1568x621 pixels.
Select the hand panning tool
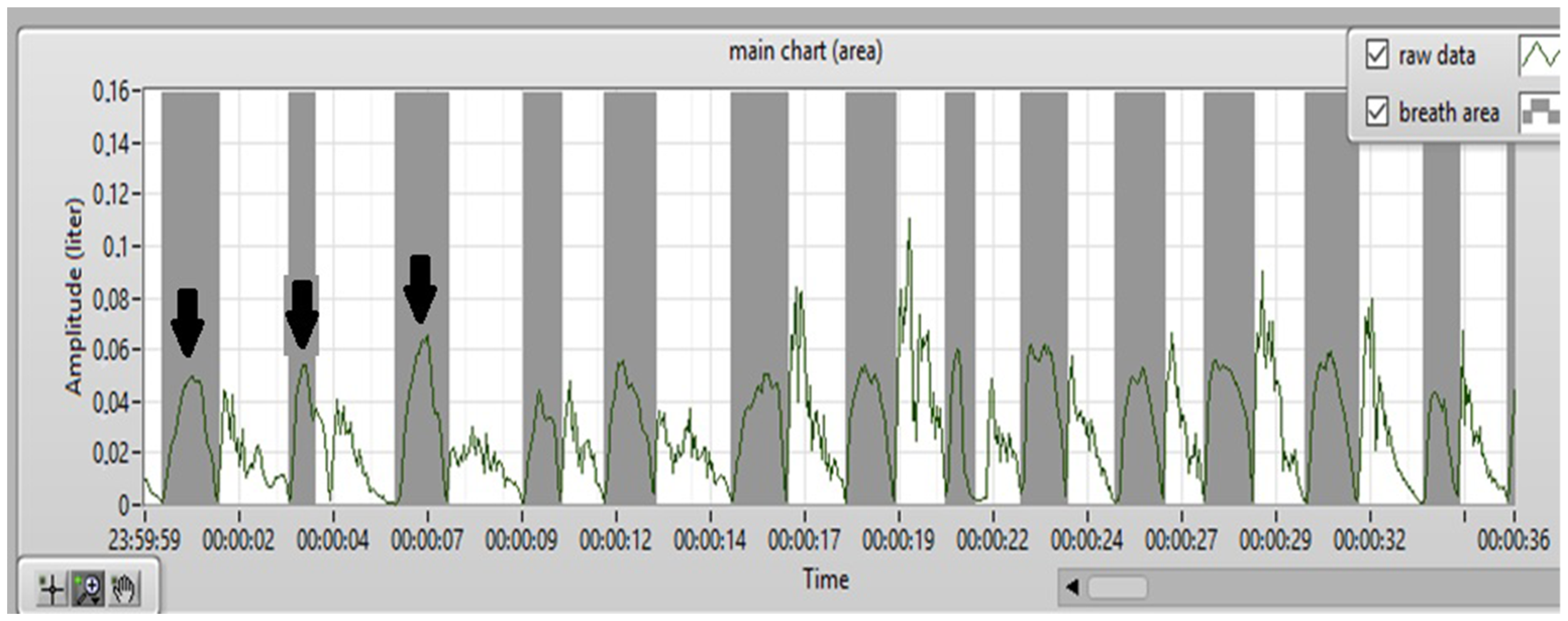[124, 589]
